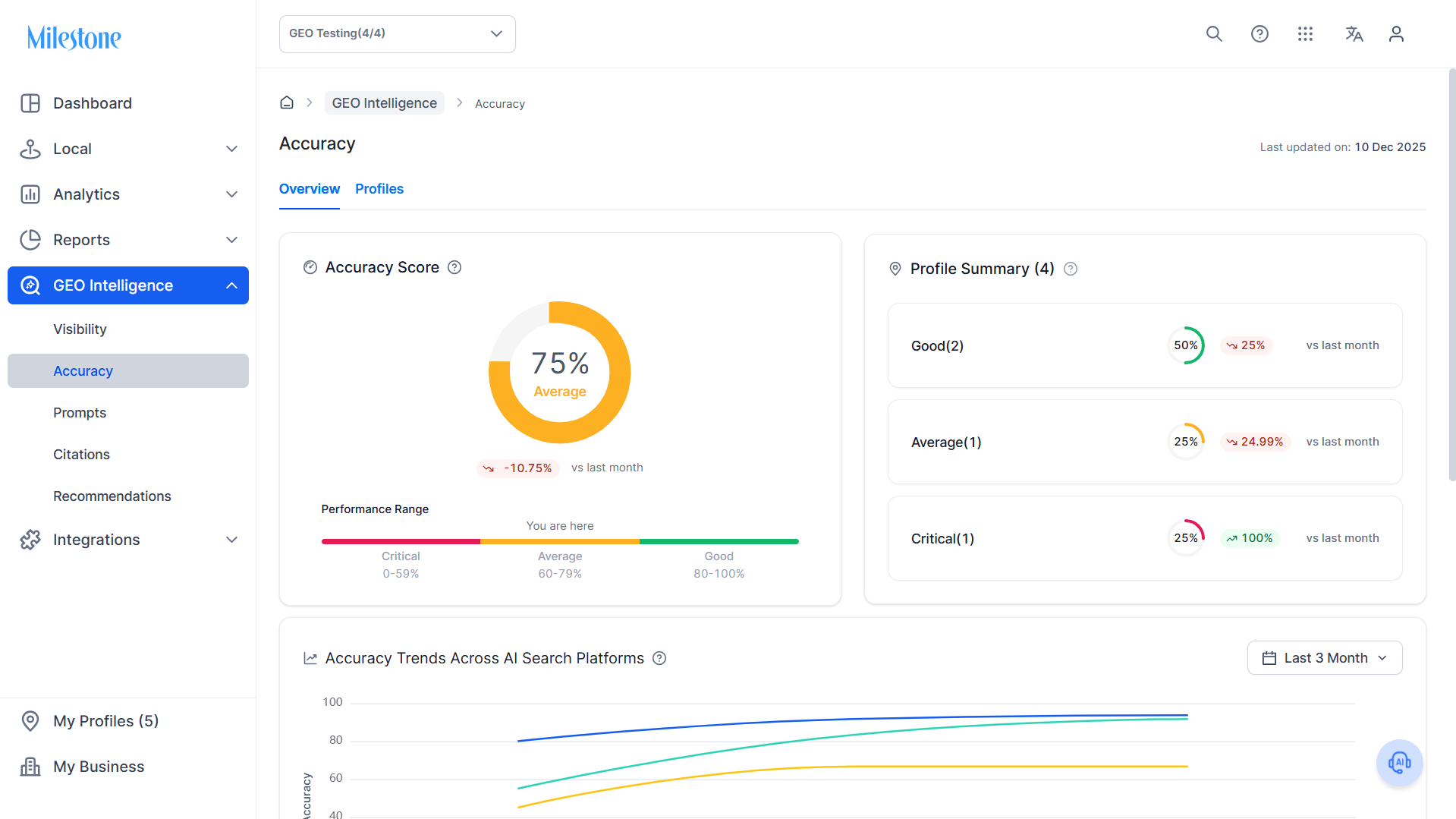
Task: Click GEO Intelligence breadcrumb link
Action: click(x=385, y=103)
